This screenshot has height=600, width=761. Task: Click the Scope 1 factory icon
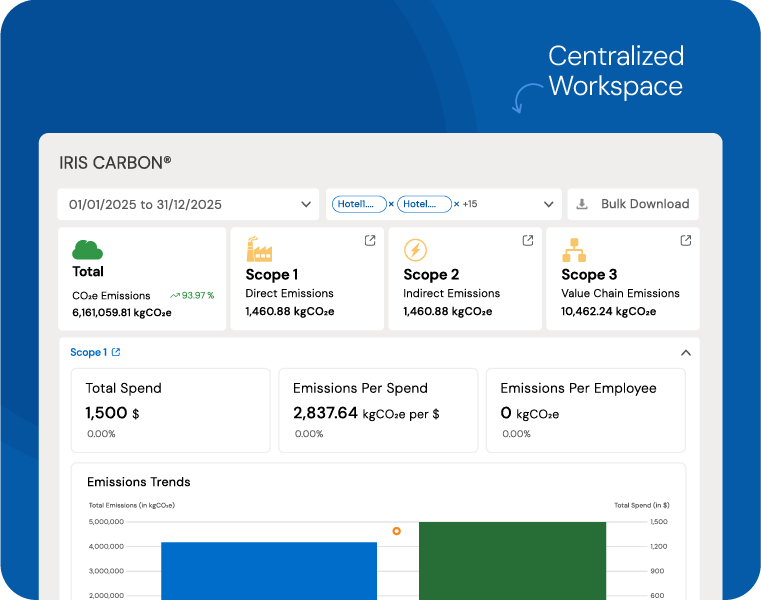tap(259, 249)
